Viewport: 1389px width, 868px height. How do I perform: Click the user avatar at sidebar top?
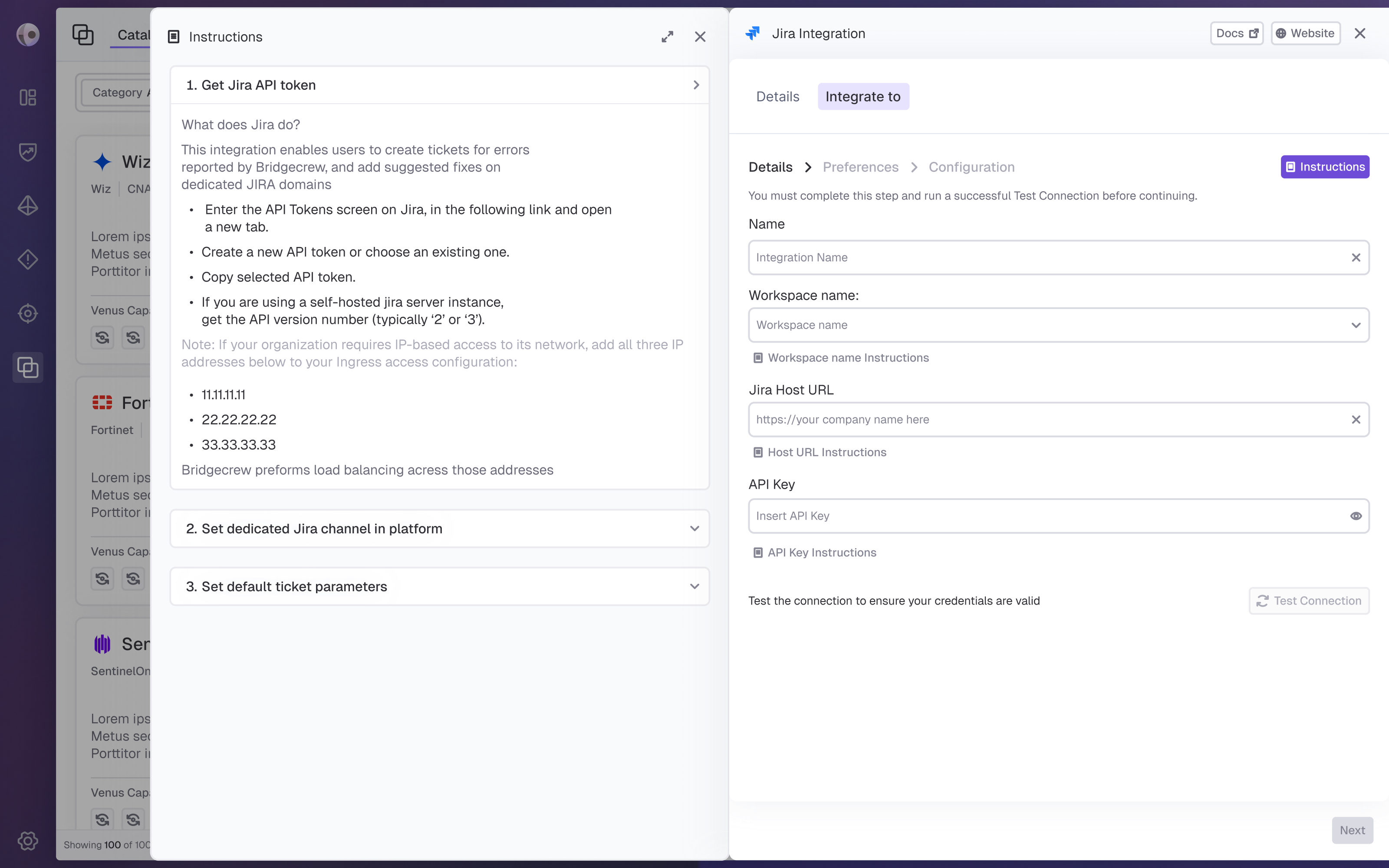(27, 34)
